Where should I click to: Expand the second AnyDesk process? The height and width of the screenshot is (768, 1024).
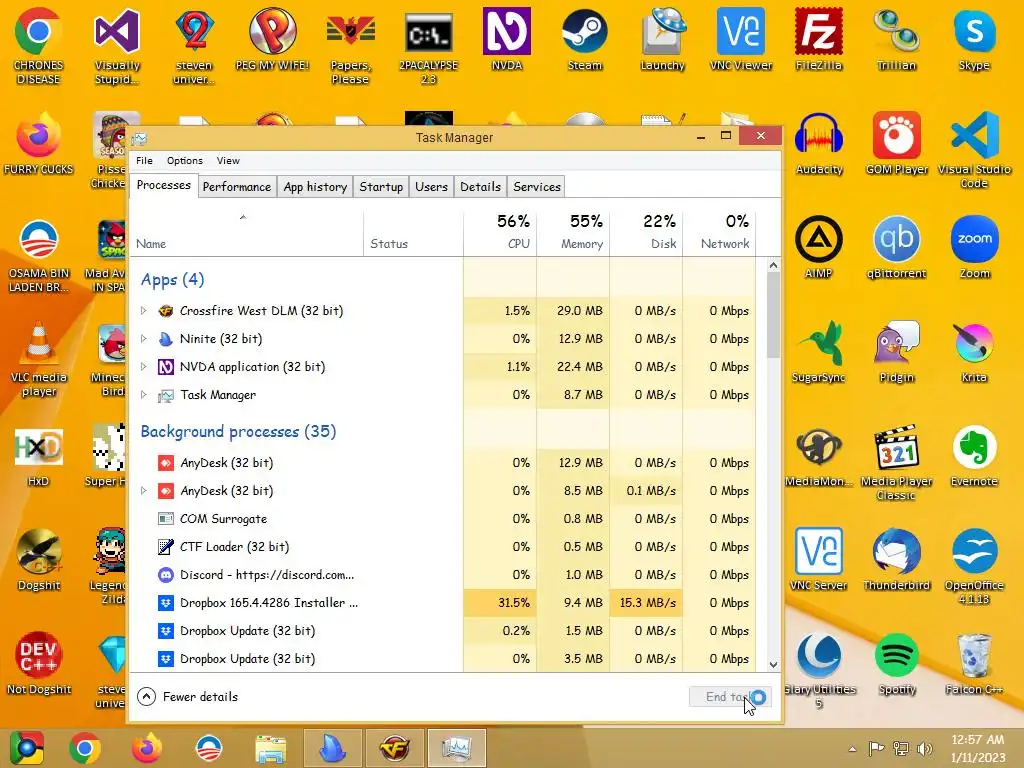(144, 491)
